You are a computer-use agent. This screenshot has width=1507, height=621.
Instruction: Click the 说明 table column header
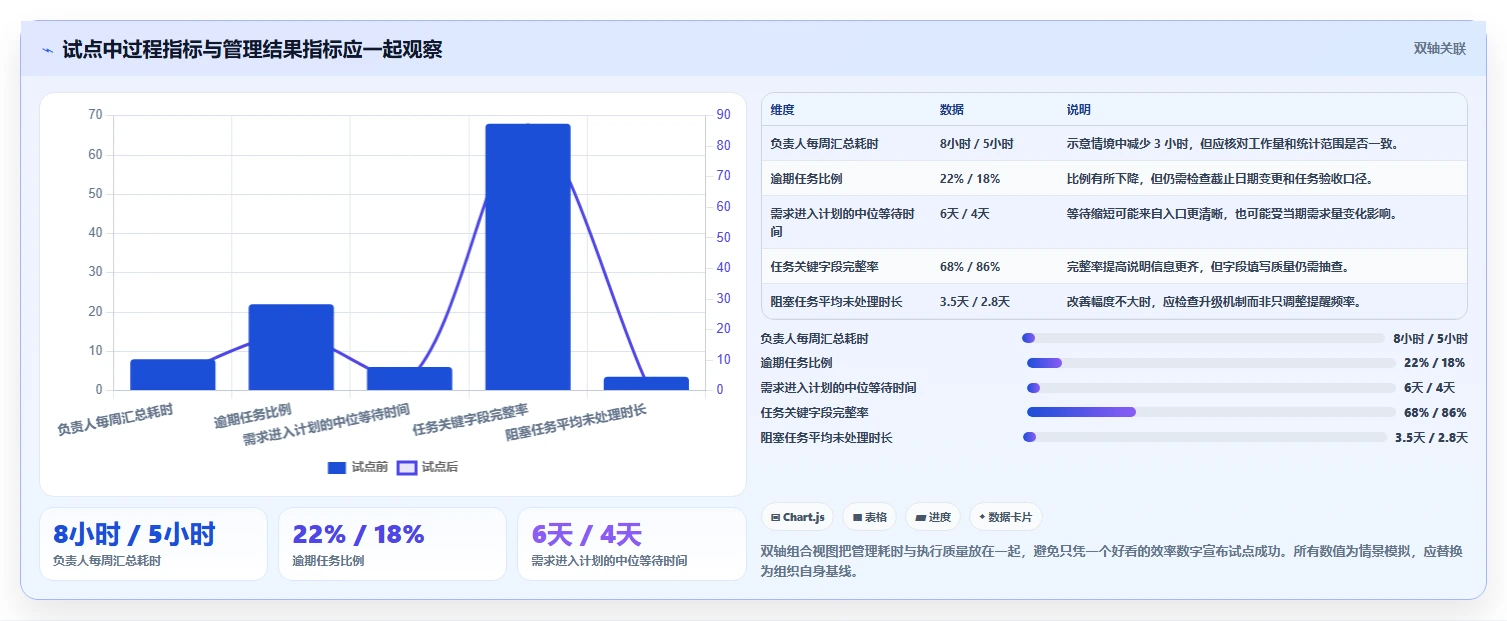pos(1079,110)
